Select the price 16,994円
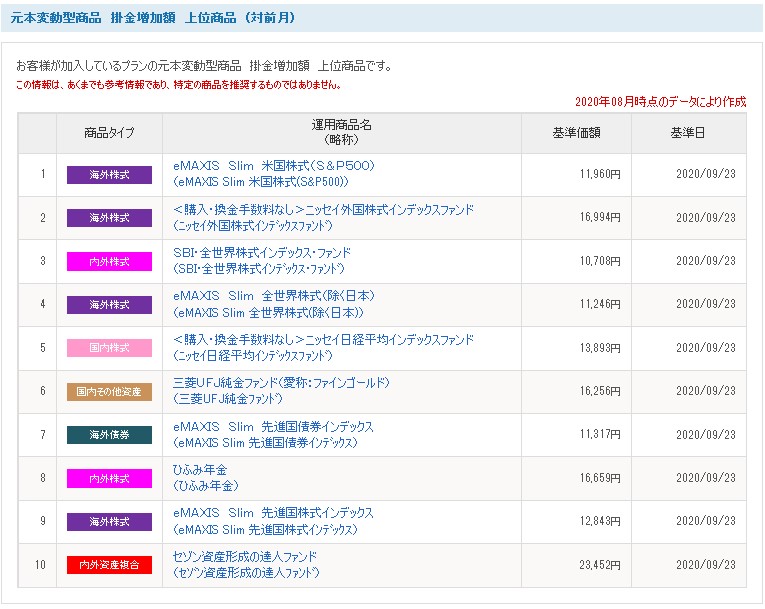The height and width of the screenshot is (609, 765). [x=600, y=218]
